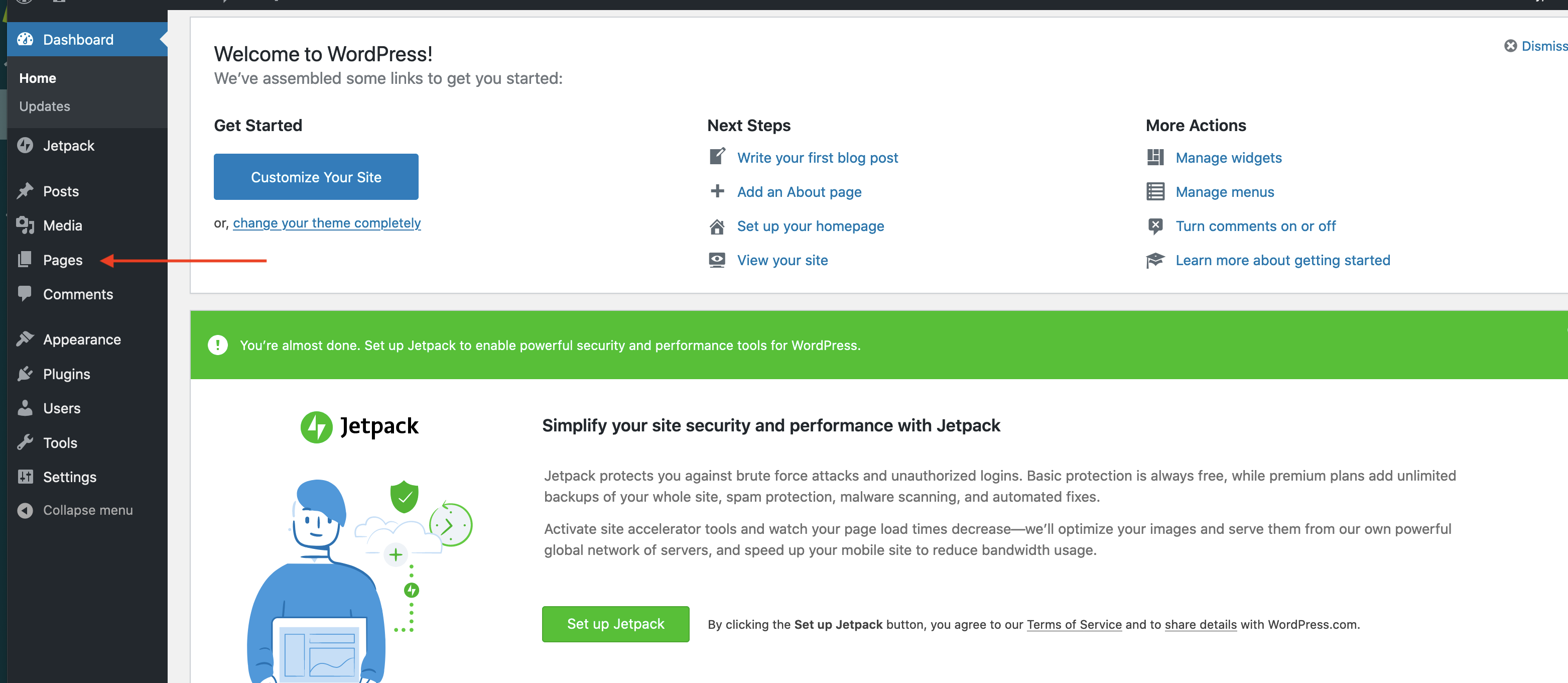The image size is (1568, 683).
Task: Dismiss the Welcome to WordPress panel
Action: tap(1536, 46)
